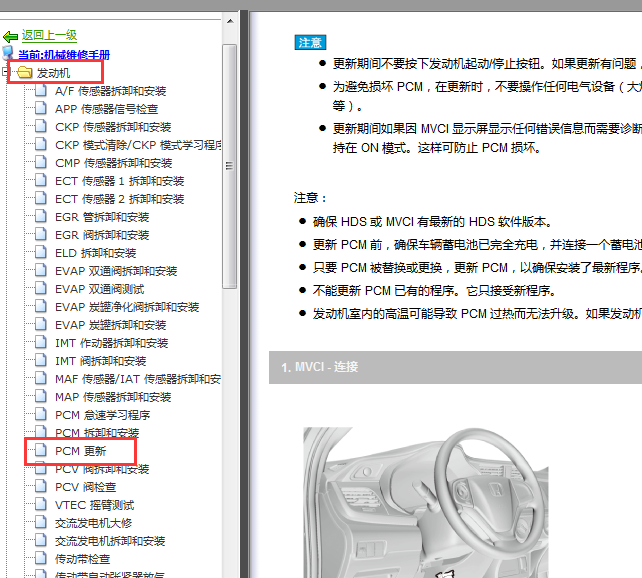Click document icon for MAP 传感器拆卸和安装
642x578 pixels.
click(x=41, y=397)
